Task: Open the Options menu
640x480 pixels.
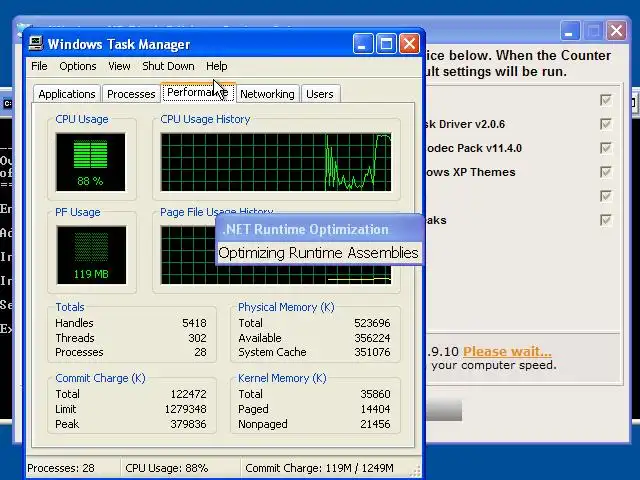Action: [x=78, y=66]
